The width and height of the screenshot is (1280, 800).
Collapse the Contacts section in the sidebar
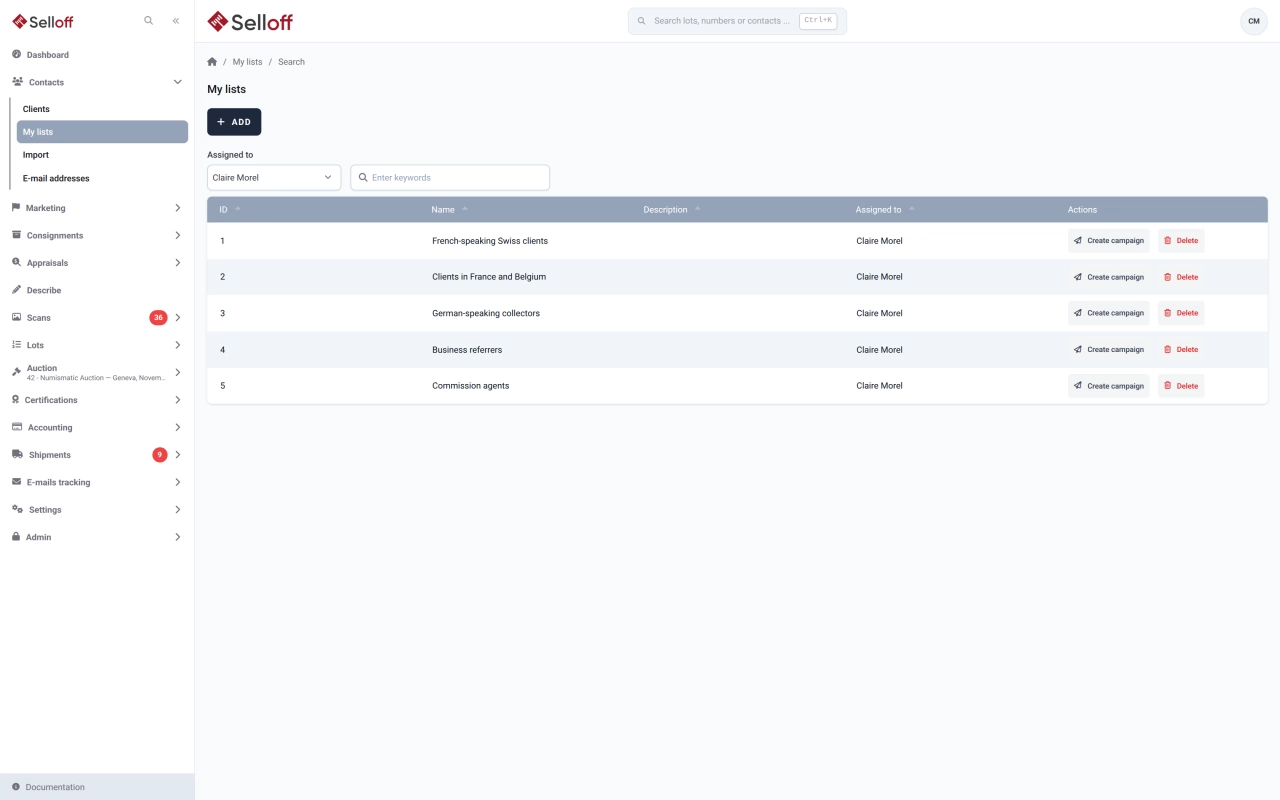point(97,82)
